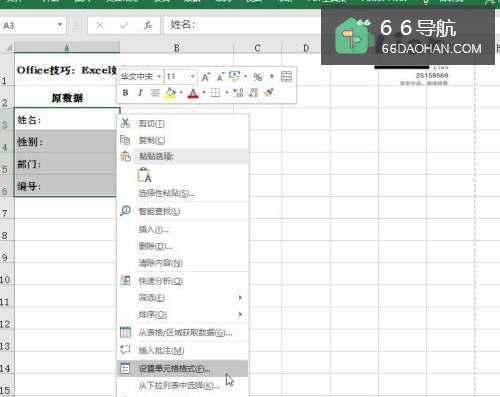The image size is (500, 397).
Task: Click the insert function fx button
Action: click(148, 25)
